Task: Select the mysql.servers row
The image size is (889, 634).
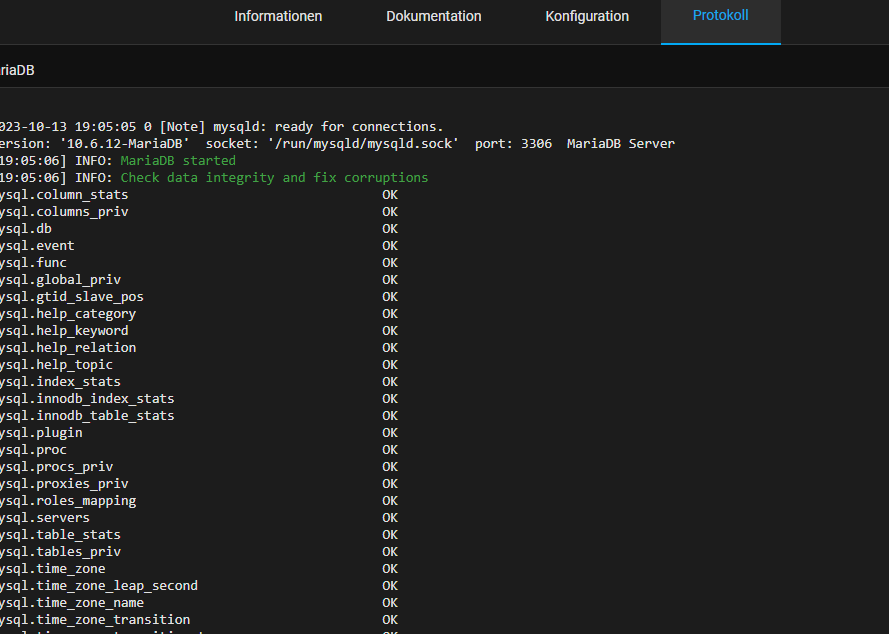Action: pos(199,518)
